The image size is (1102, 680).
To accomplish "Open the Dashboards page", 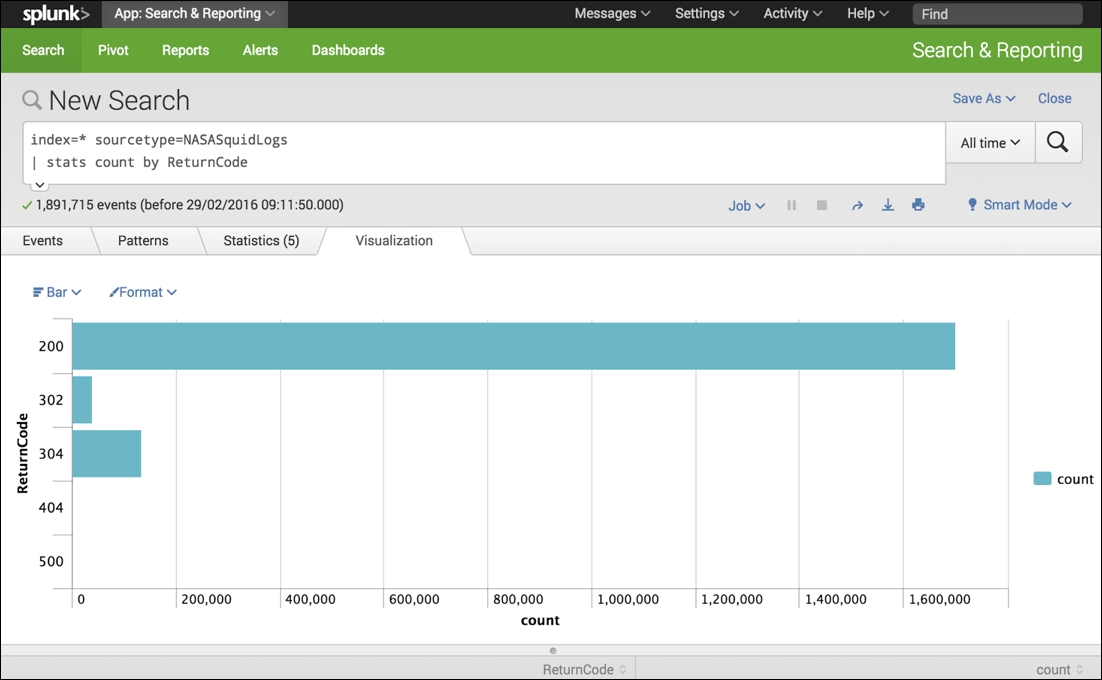I will (348, 50).
